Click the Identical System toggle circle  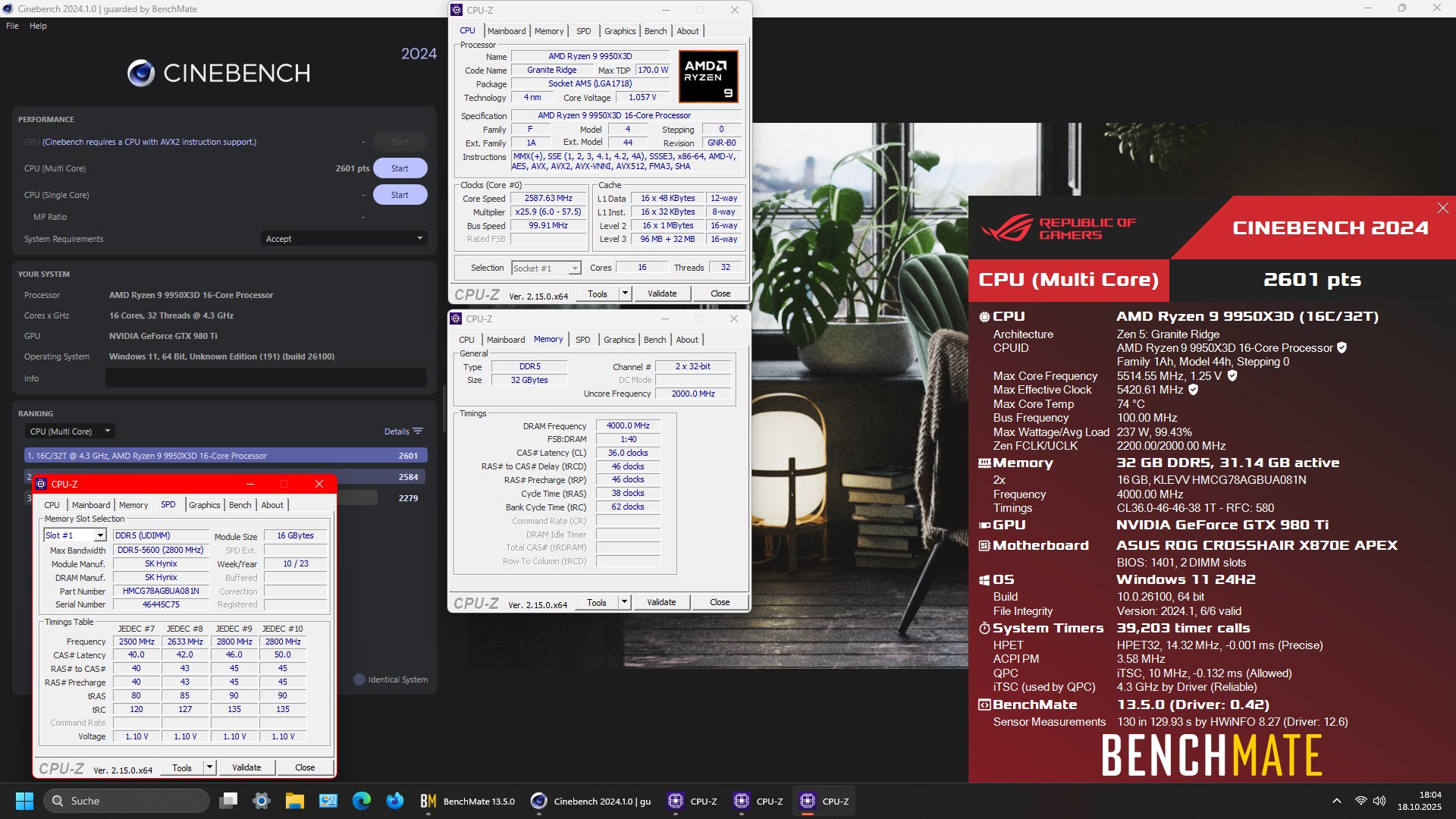click(359, 679)
